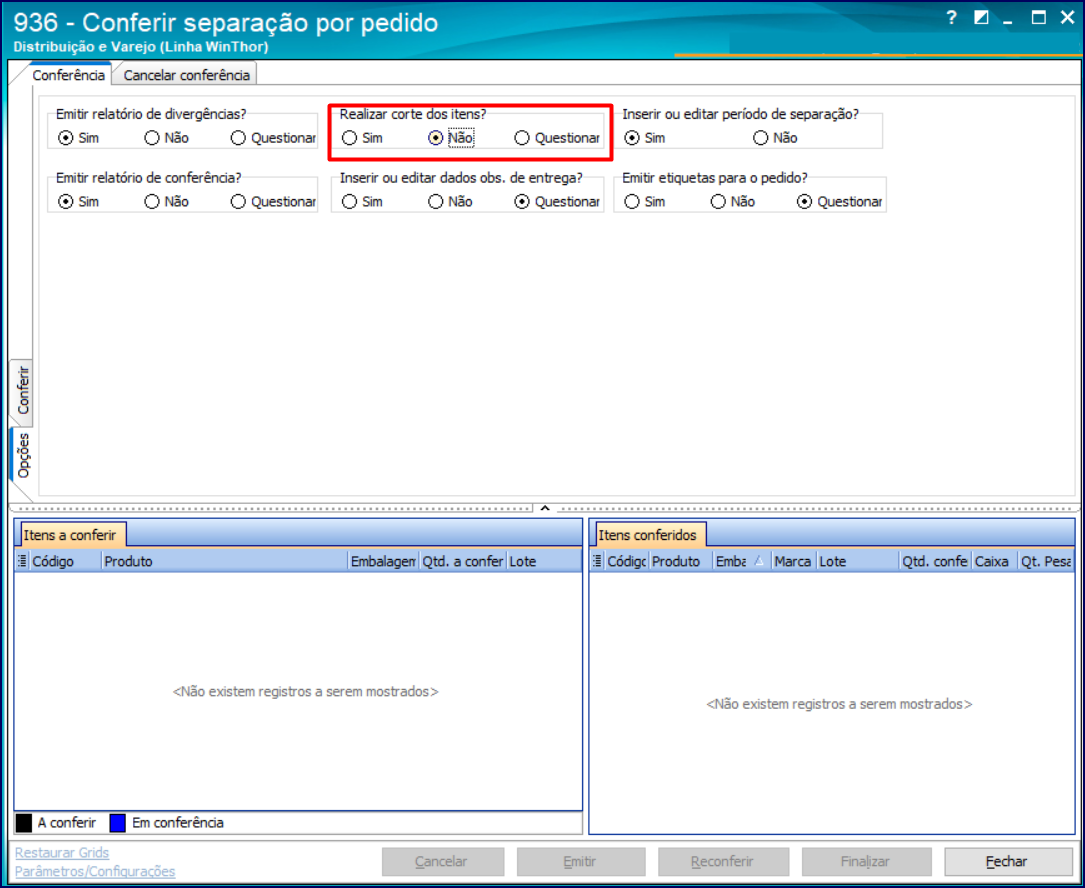Click the Finalizar button

pyautogui.click(x=866, y=862)
